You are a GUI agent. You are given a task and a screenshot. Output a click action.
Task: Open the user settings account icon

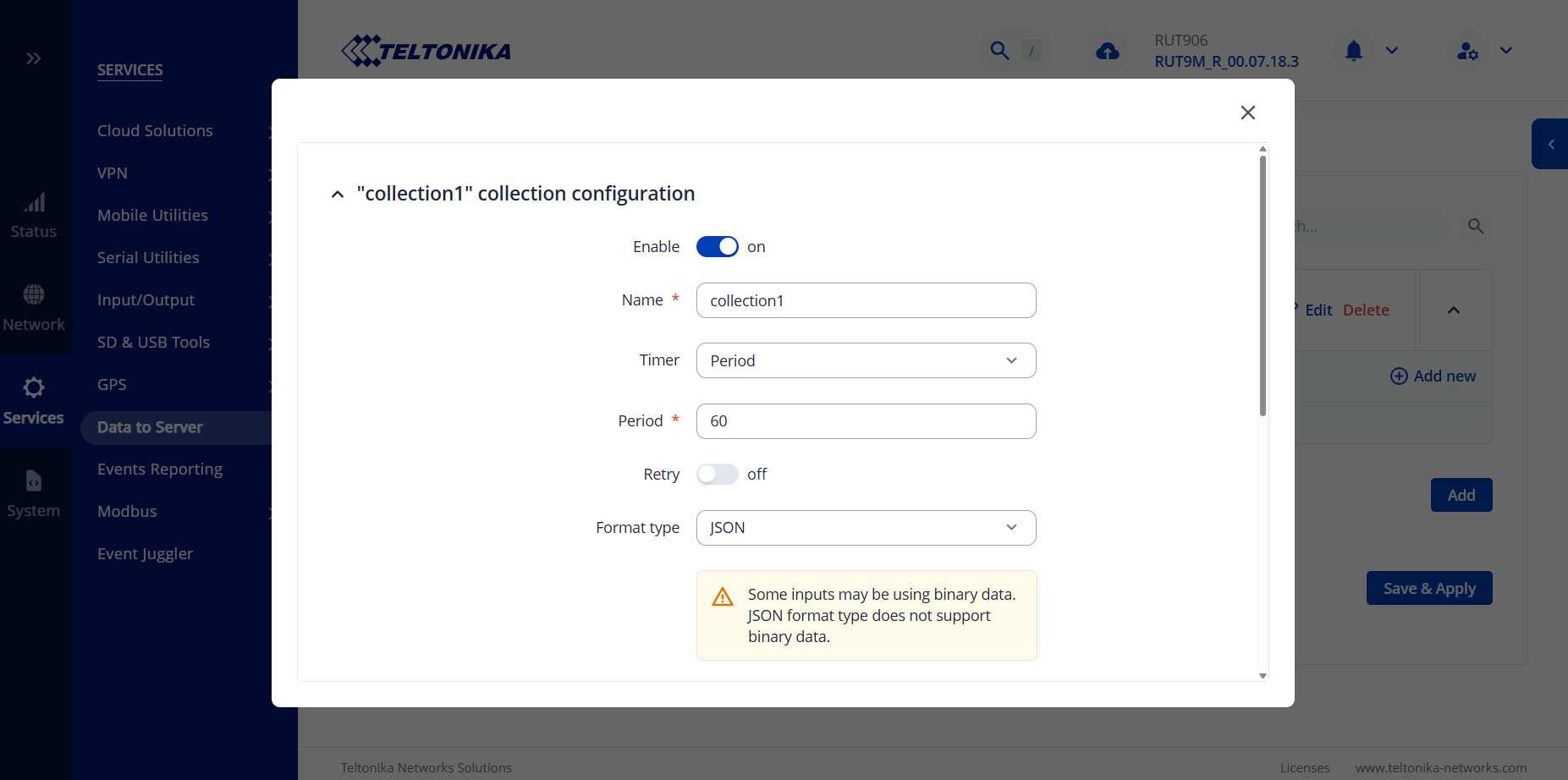(x=1467, y=51)
